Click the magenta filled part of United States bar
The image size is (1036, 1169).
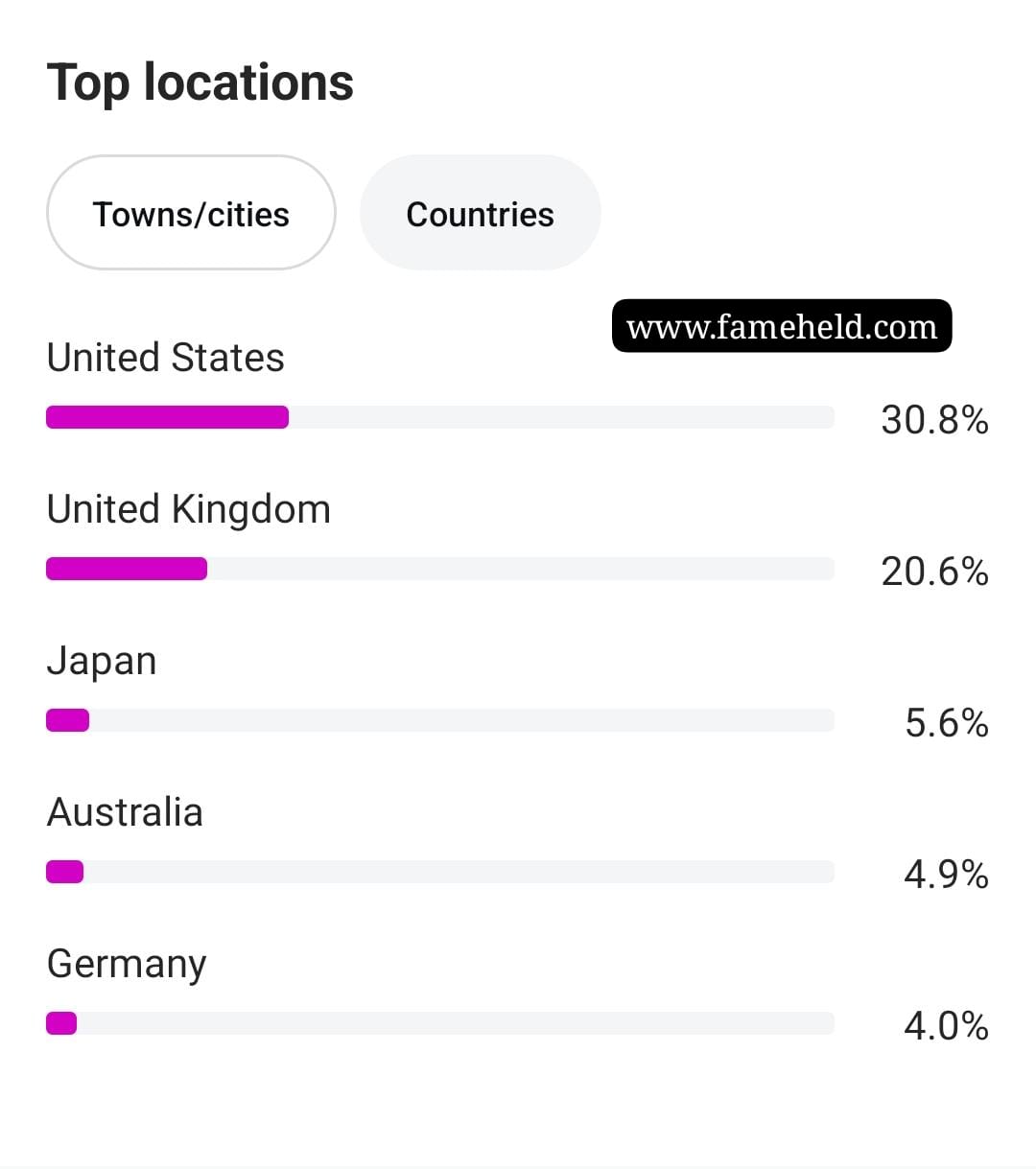(167, 417)
